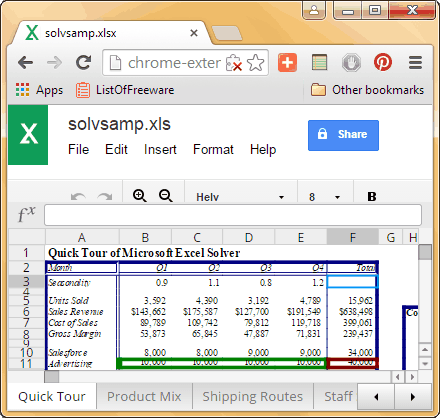440x418 pixels.
Task: Click the horizontal scrollbar left arrow
Action: pos(398,377)
